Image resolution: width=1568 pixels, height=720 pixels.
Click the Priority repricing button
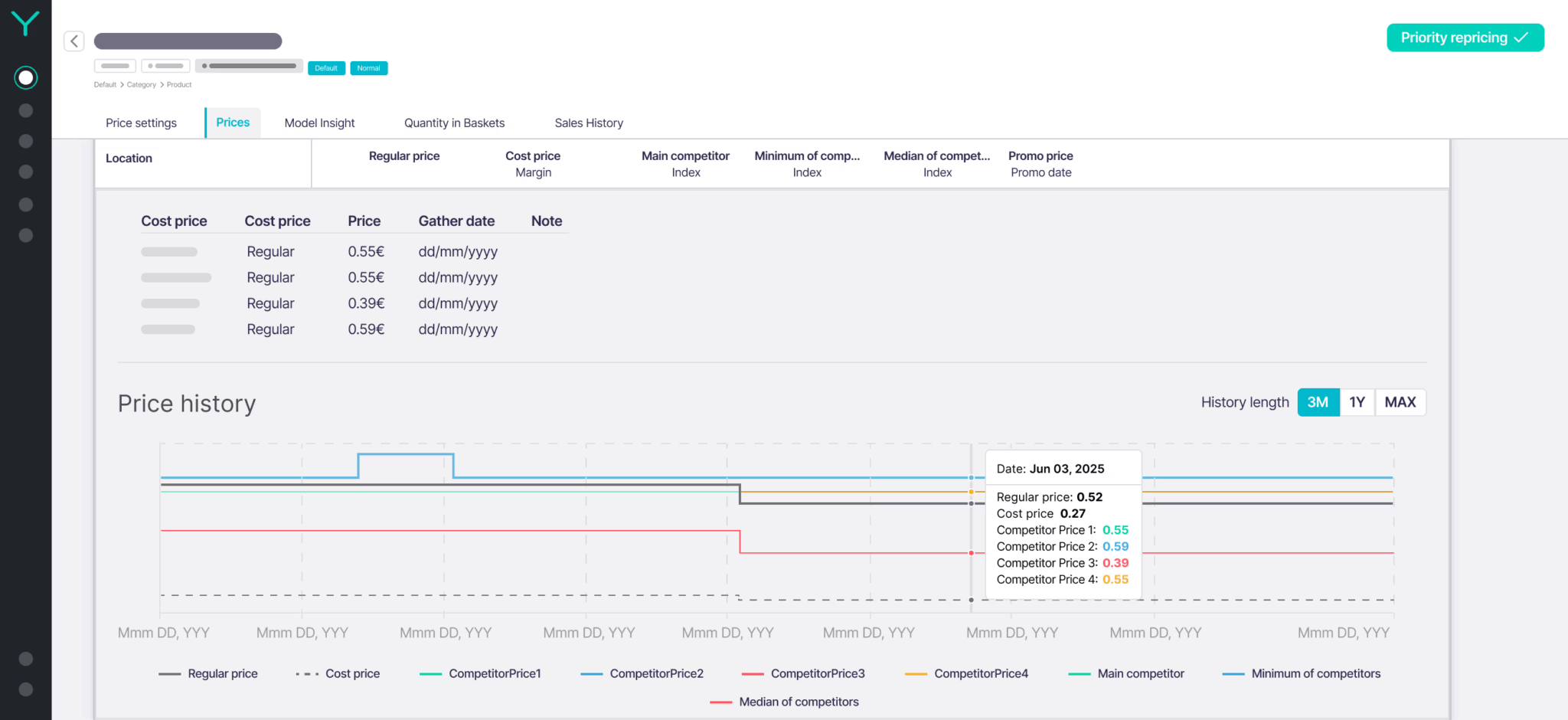pos(1465,38)
